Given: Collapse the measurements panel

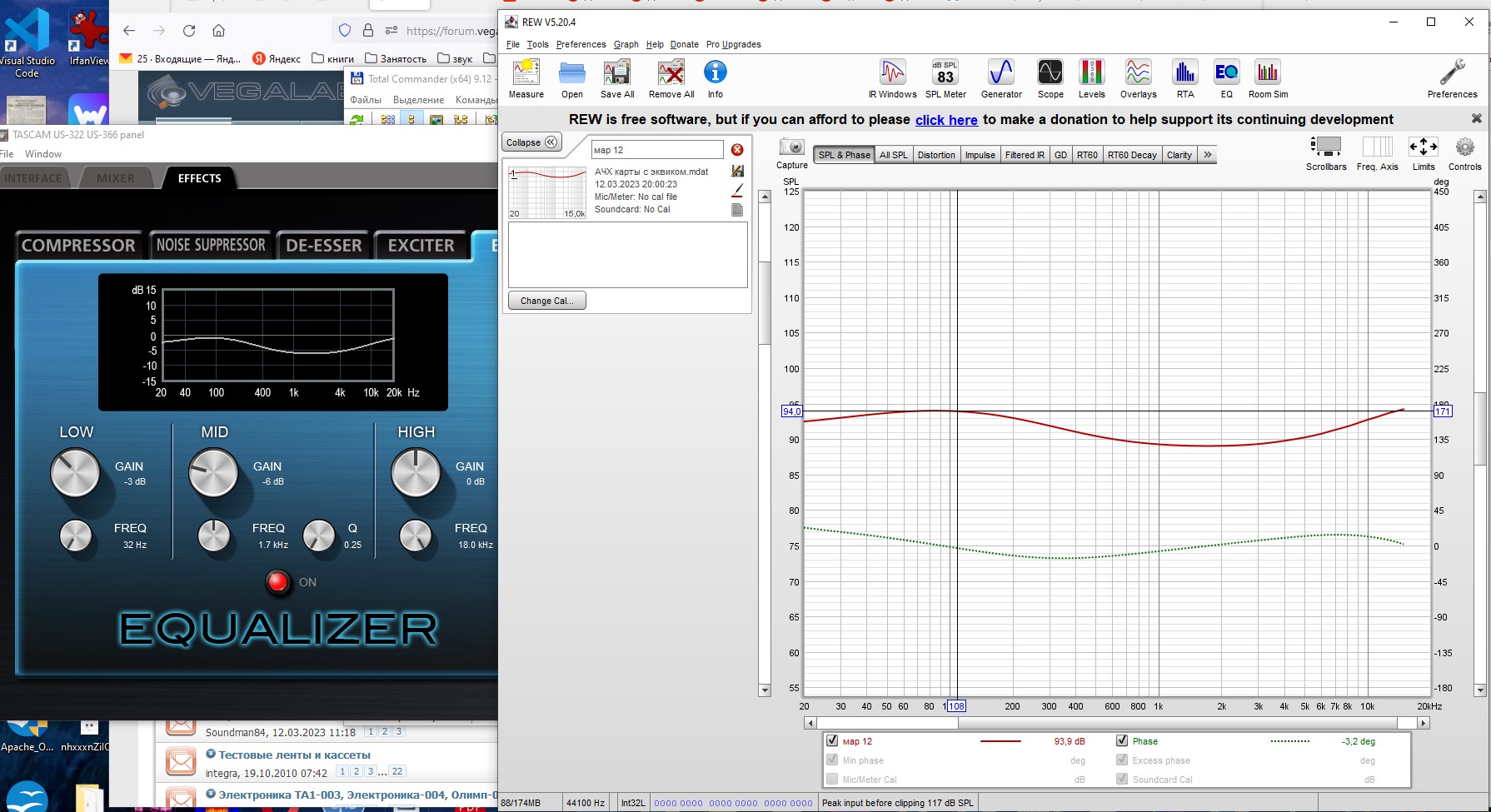Looking at the screenshot, I should [x=531, y=142].
